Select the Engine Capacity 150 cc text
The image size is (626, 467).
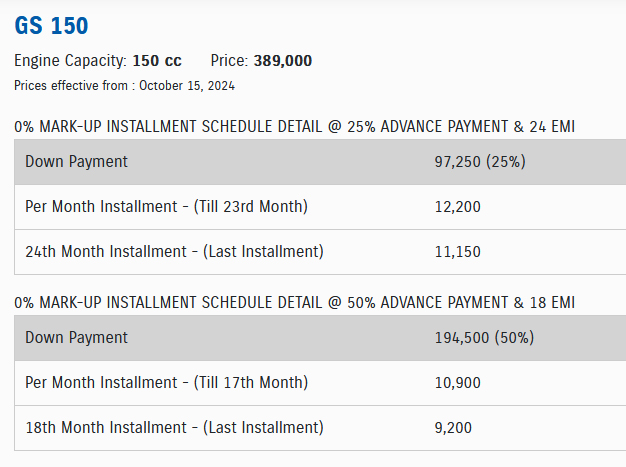tap(98, 61)
